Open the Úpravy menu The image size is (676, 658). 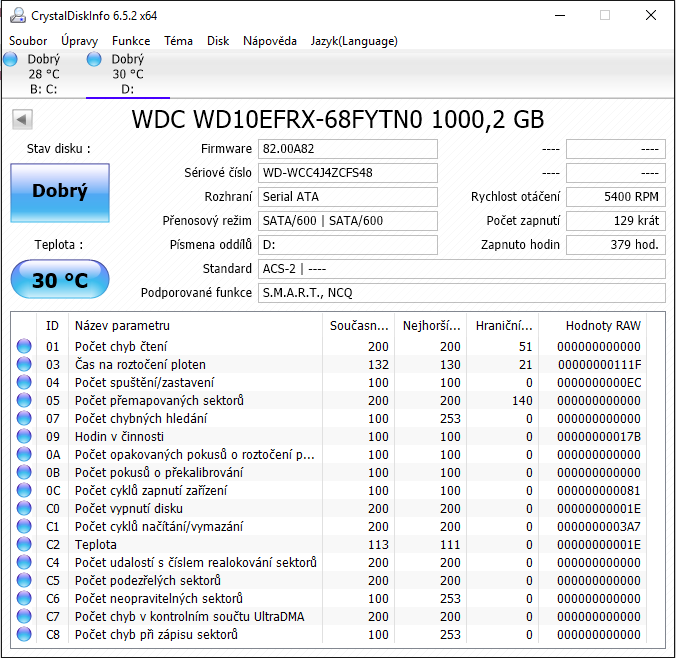[x=80, y=41]
